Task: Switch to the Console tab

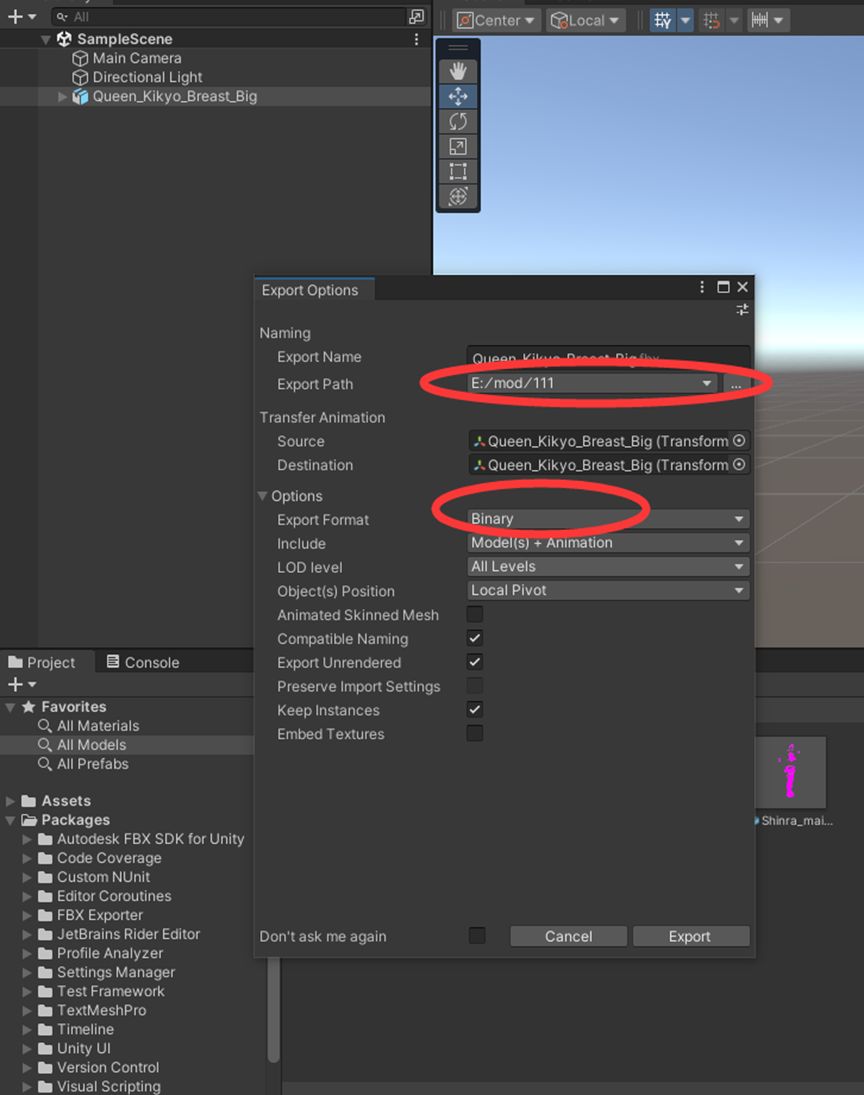Action: click(142, 662)
